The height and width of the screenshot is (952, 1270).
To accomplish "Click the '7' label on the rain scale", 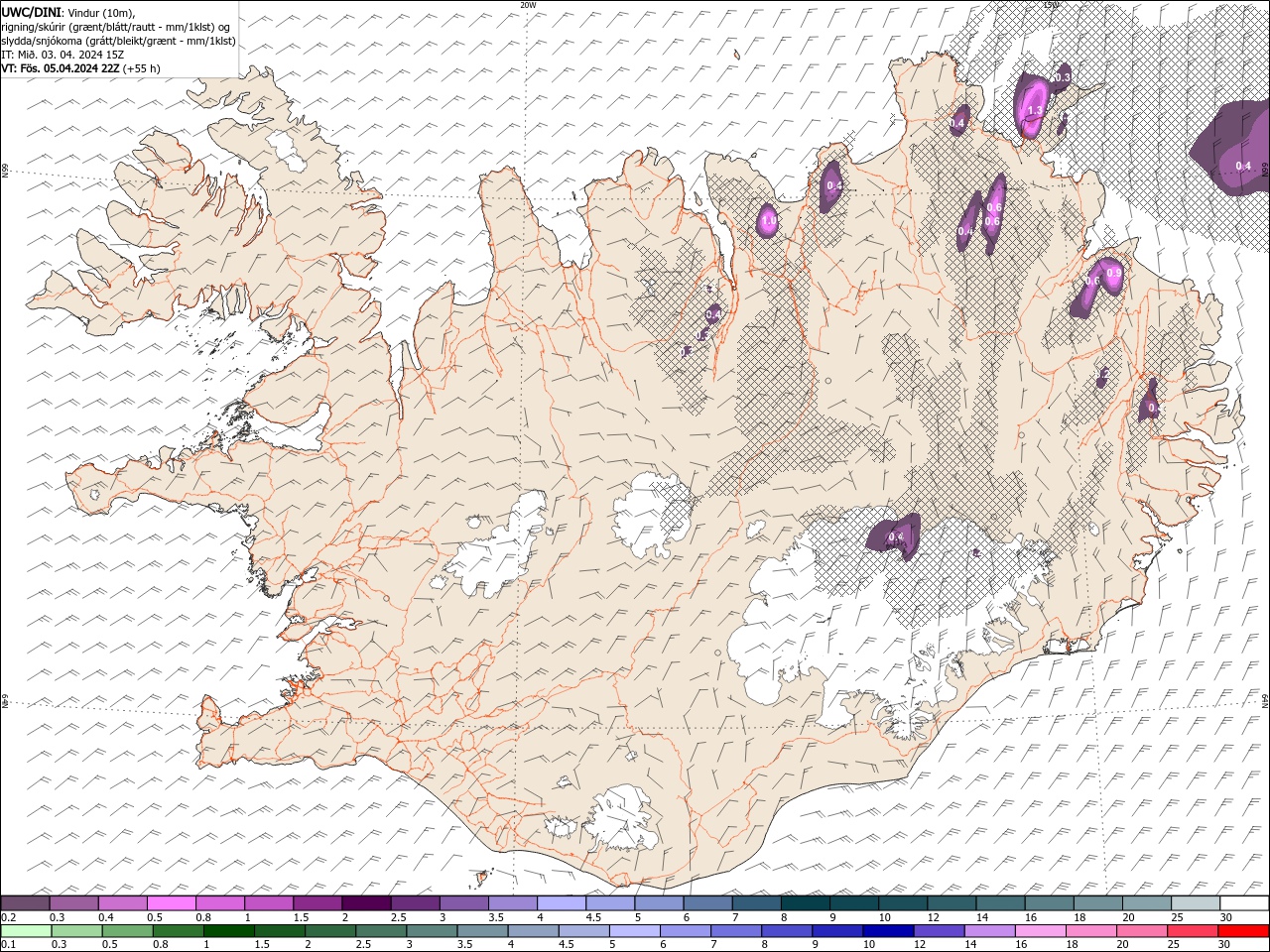I will (x=713, y=945).
